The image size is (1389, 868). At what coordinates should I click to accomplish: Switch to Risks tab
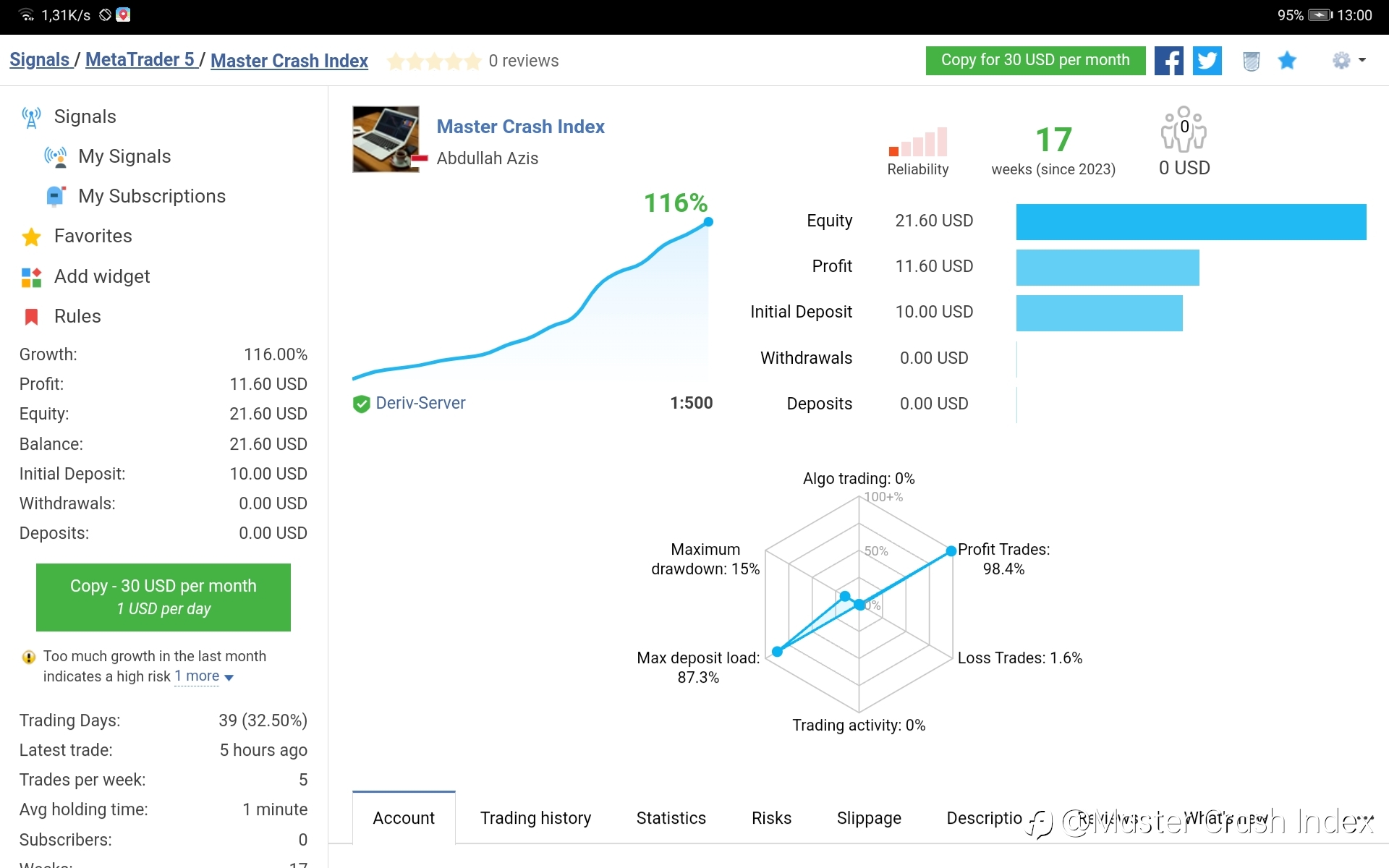[771, 818]
